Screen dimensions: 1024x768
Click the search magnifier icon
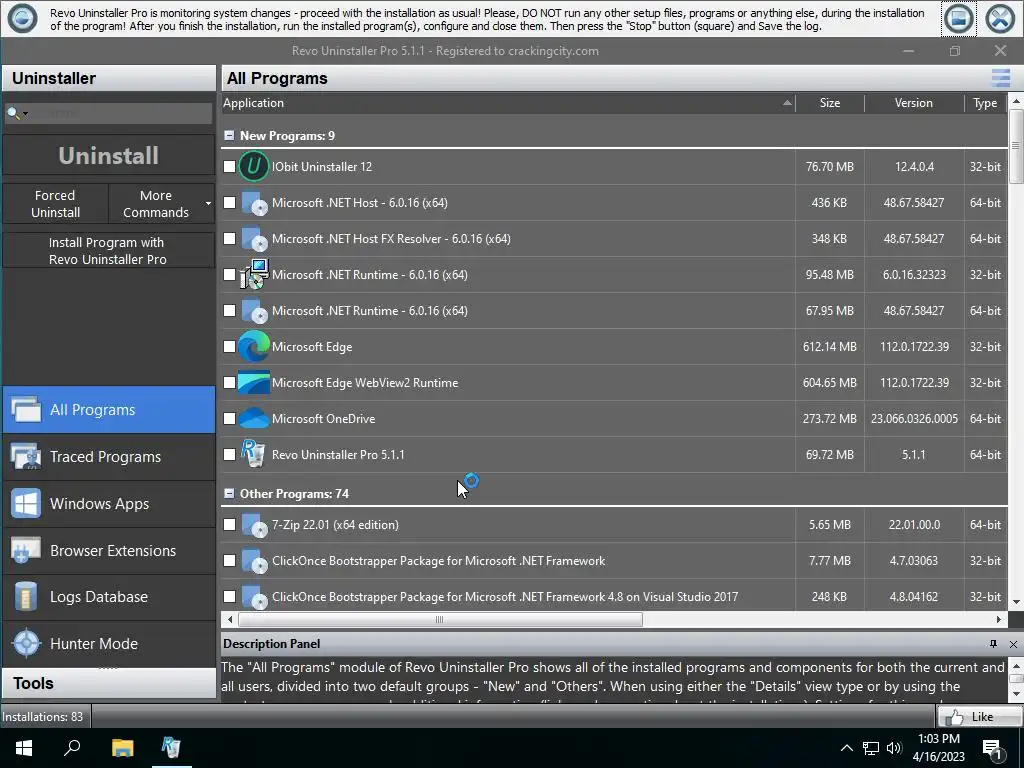pos(12,114)
